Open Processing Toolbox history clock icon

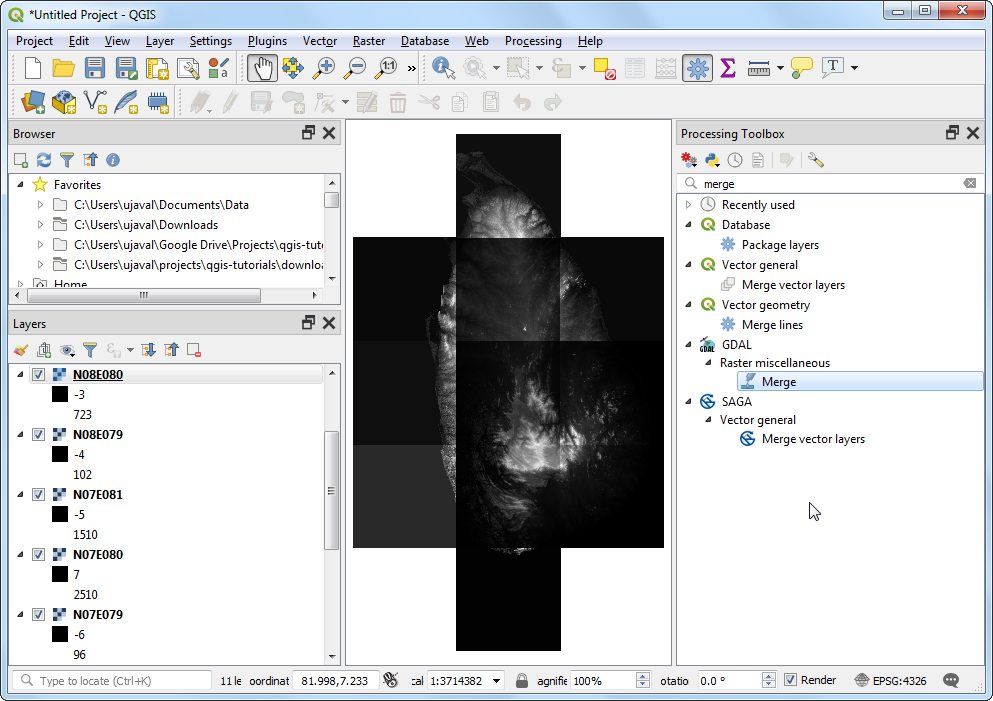click(735, 160)
